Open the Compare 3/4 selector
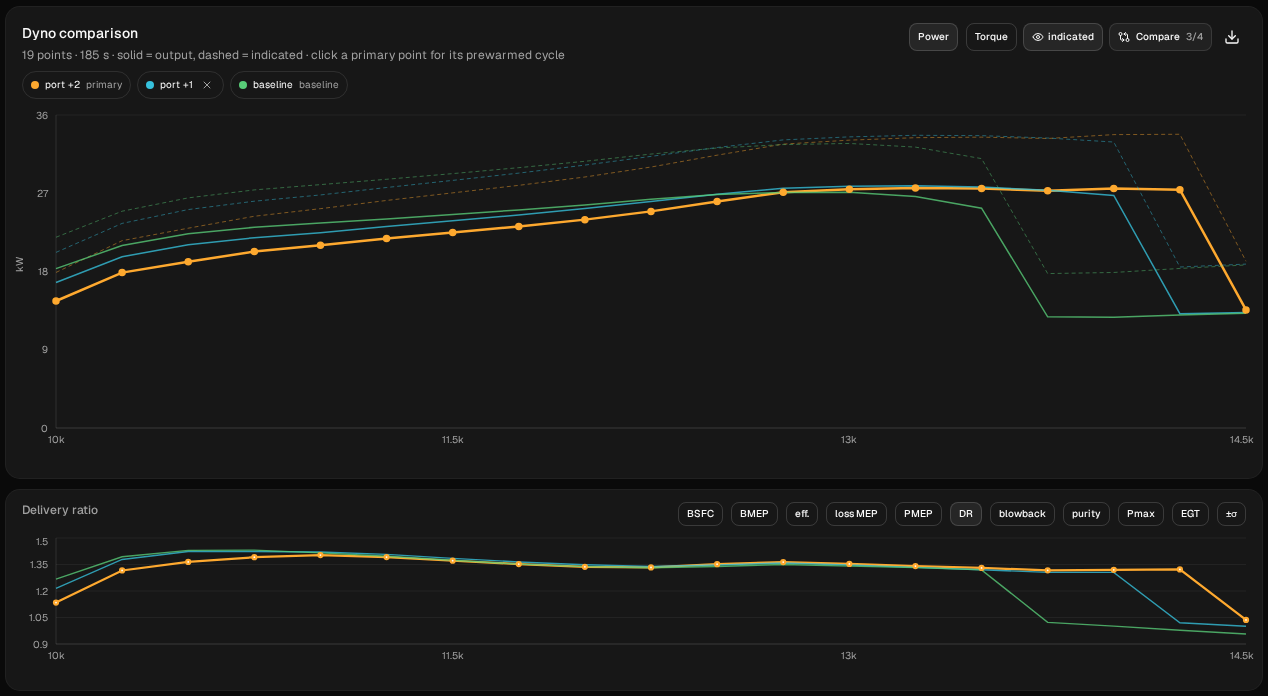This screenshot has height=696, width=1268. (1161, 37)
